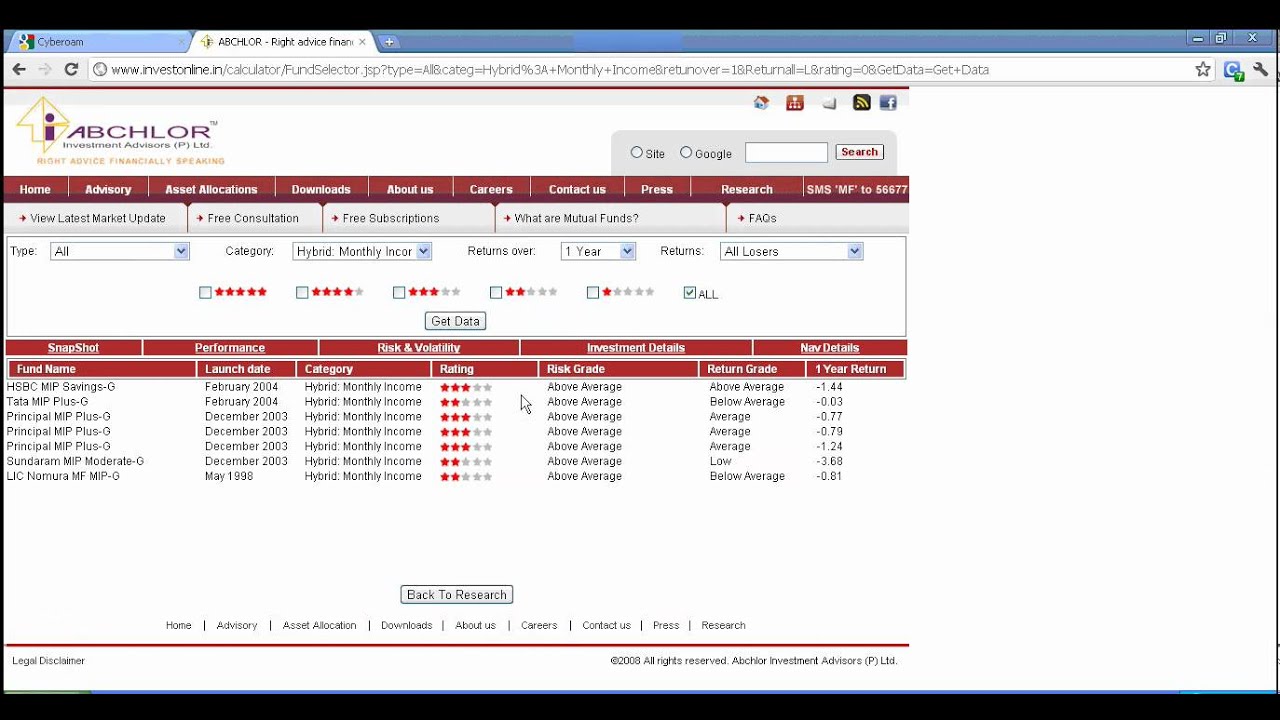
Task: Close the ABCHLOR browser tab
Action: (362, 42)
